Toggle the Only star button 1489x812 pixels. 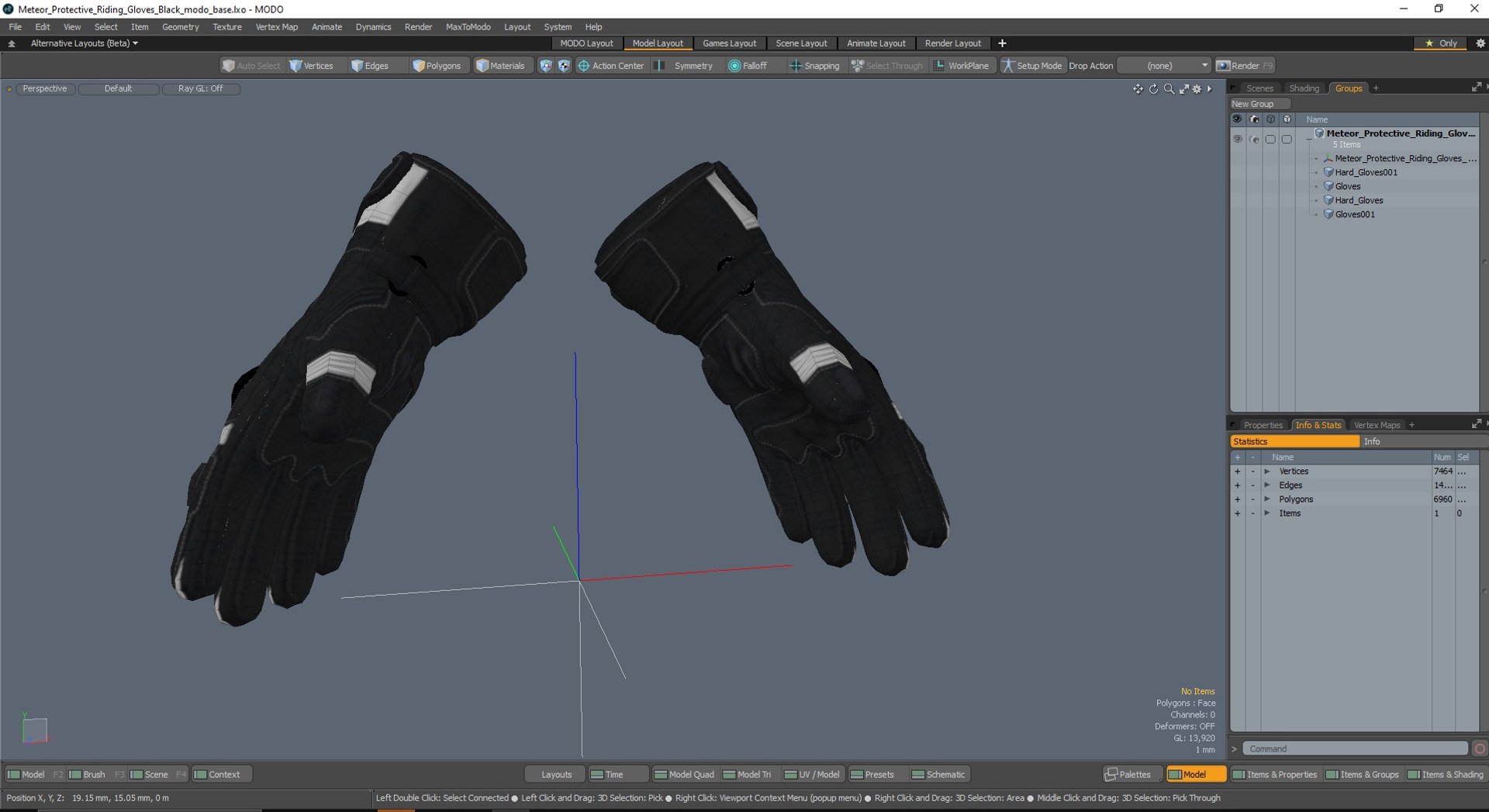[1441, 43]
